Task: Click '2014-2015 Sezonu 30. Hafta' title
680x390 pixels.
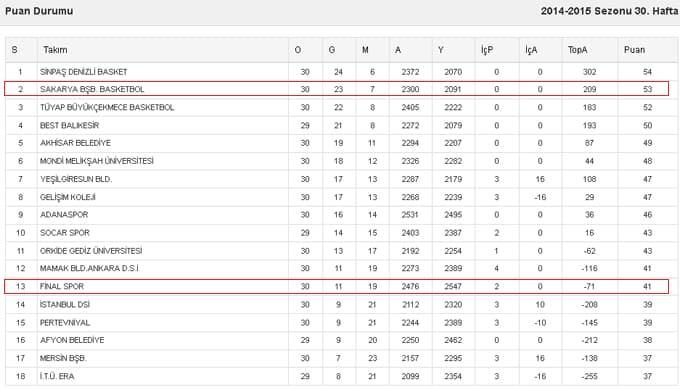Action: click(609, 11)
